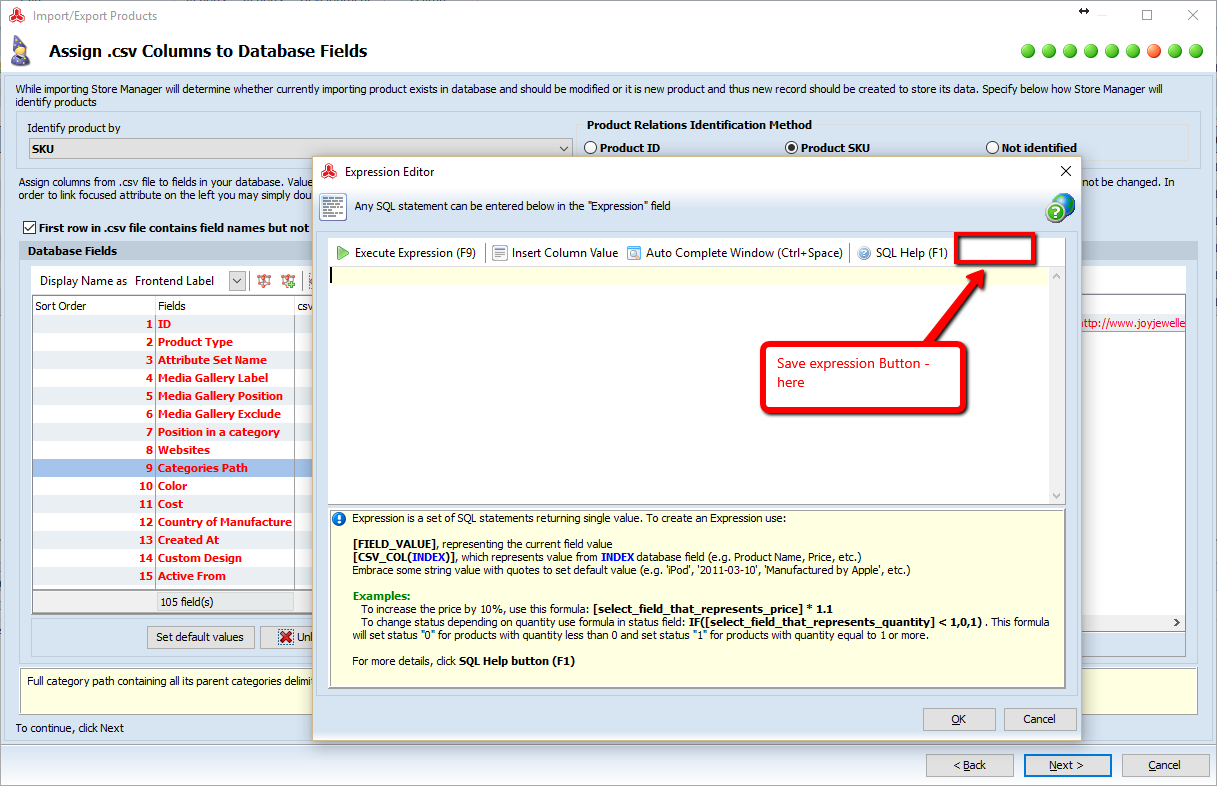
Task: Click the Insert Column Value icon
Action: pos(500,253)
